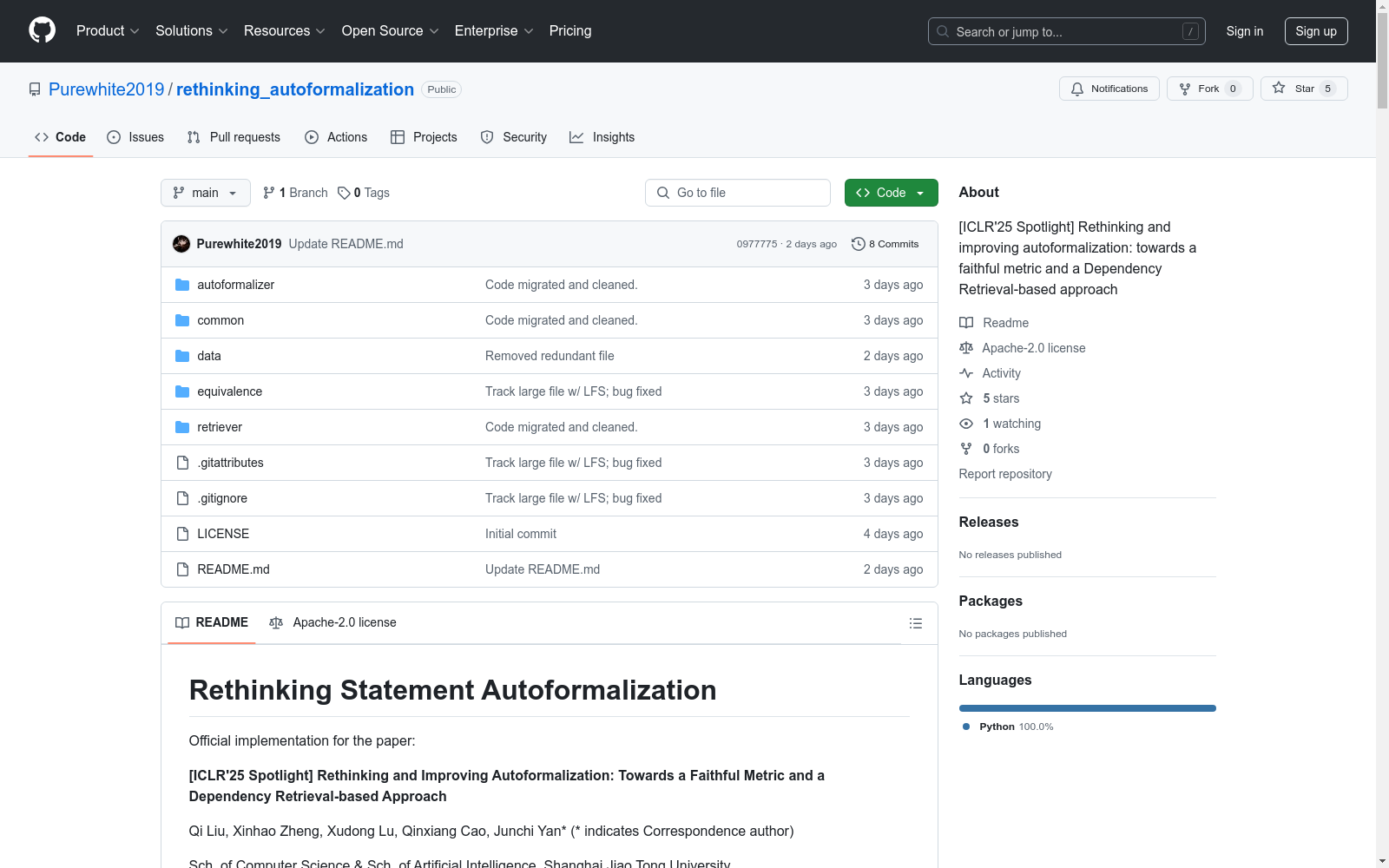This screenshot has width=1389, height=868.
Task: Open the GitHub home logo
Action: [42, 30]
